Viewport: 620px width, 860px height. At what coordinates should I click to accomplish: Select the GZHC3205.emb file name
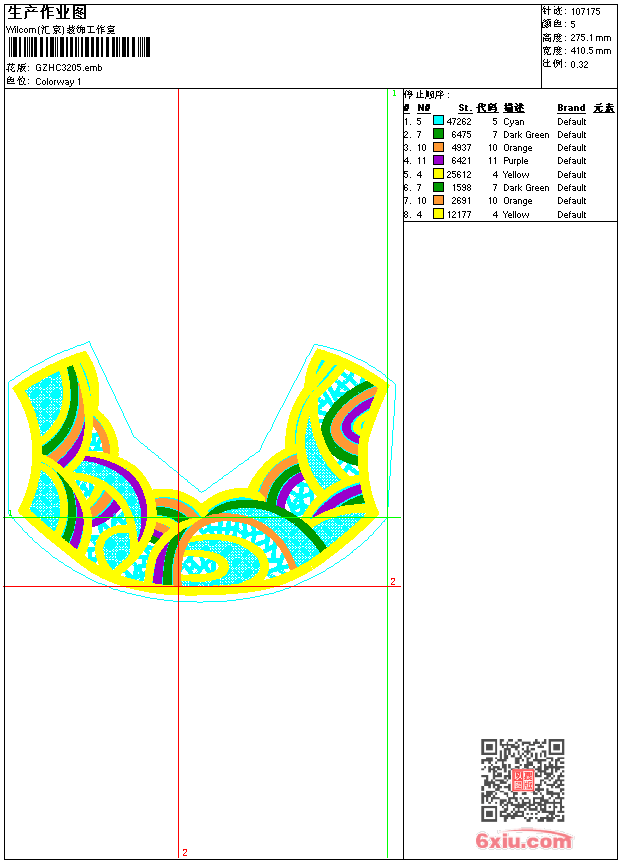(69, 67)
